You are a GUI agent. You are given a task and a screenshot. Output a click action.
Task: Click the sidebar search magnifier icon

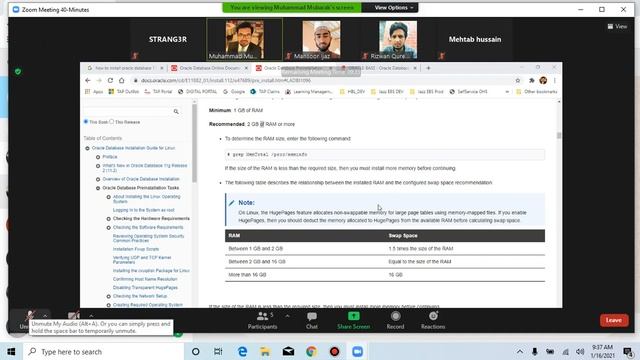coord(176,111)
